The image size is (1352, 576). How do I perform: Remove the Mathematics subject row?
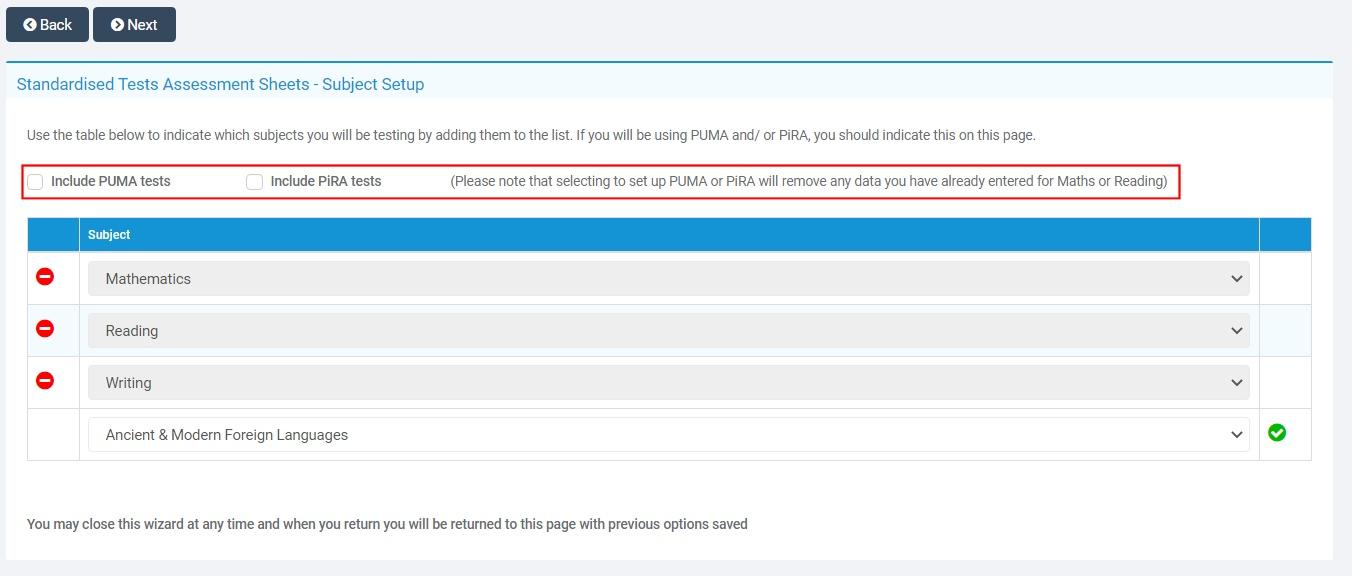(45, 277)
